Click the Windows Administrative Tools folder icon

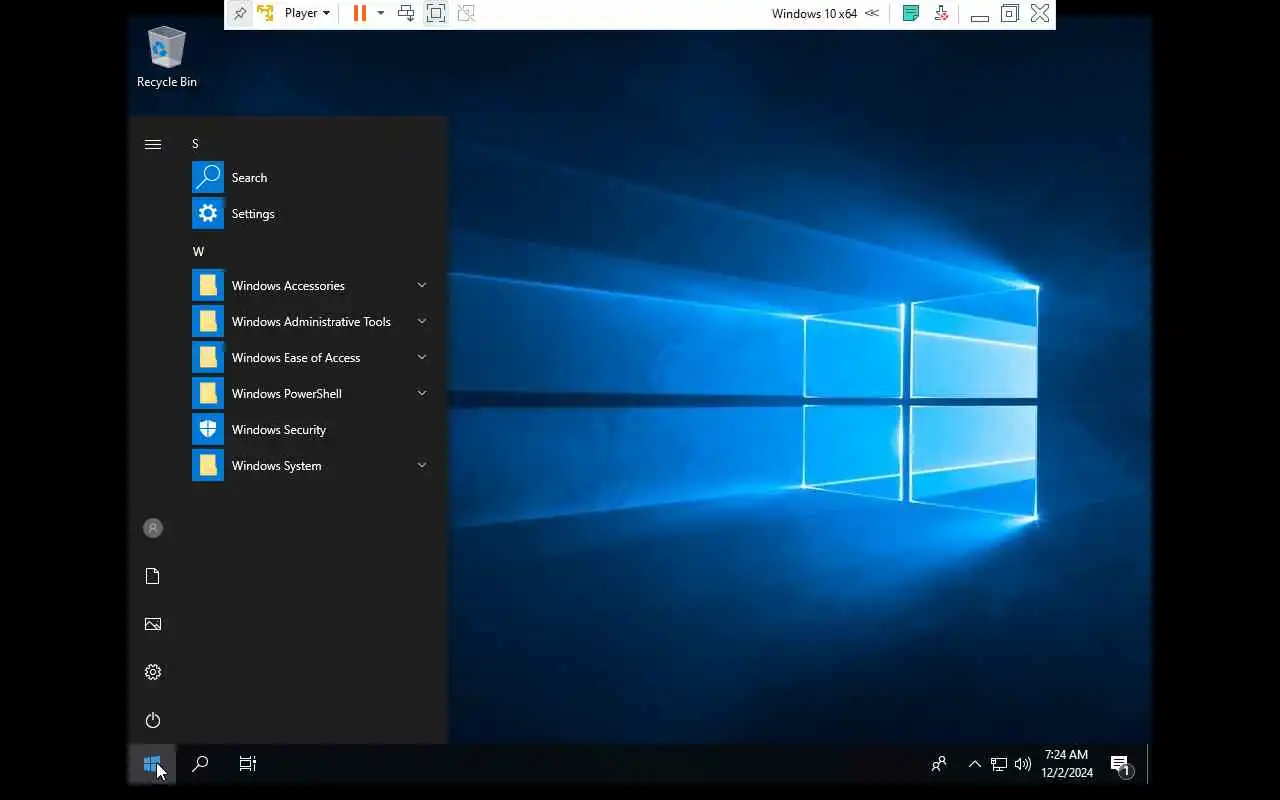tap(208, 322)
